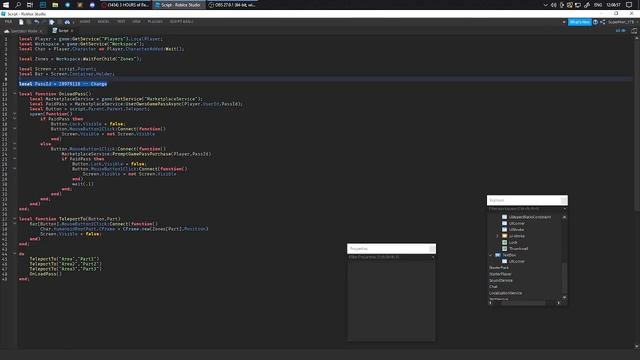Collapse the do block fold arrow
This screenshot has width=640, height=360.
[15, 254]
